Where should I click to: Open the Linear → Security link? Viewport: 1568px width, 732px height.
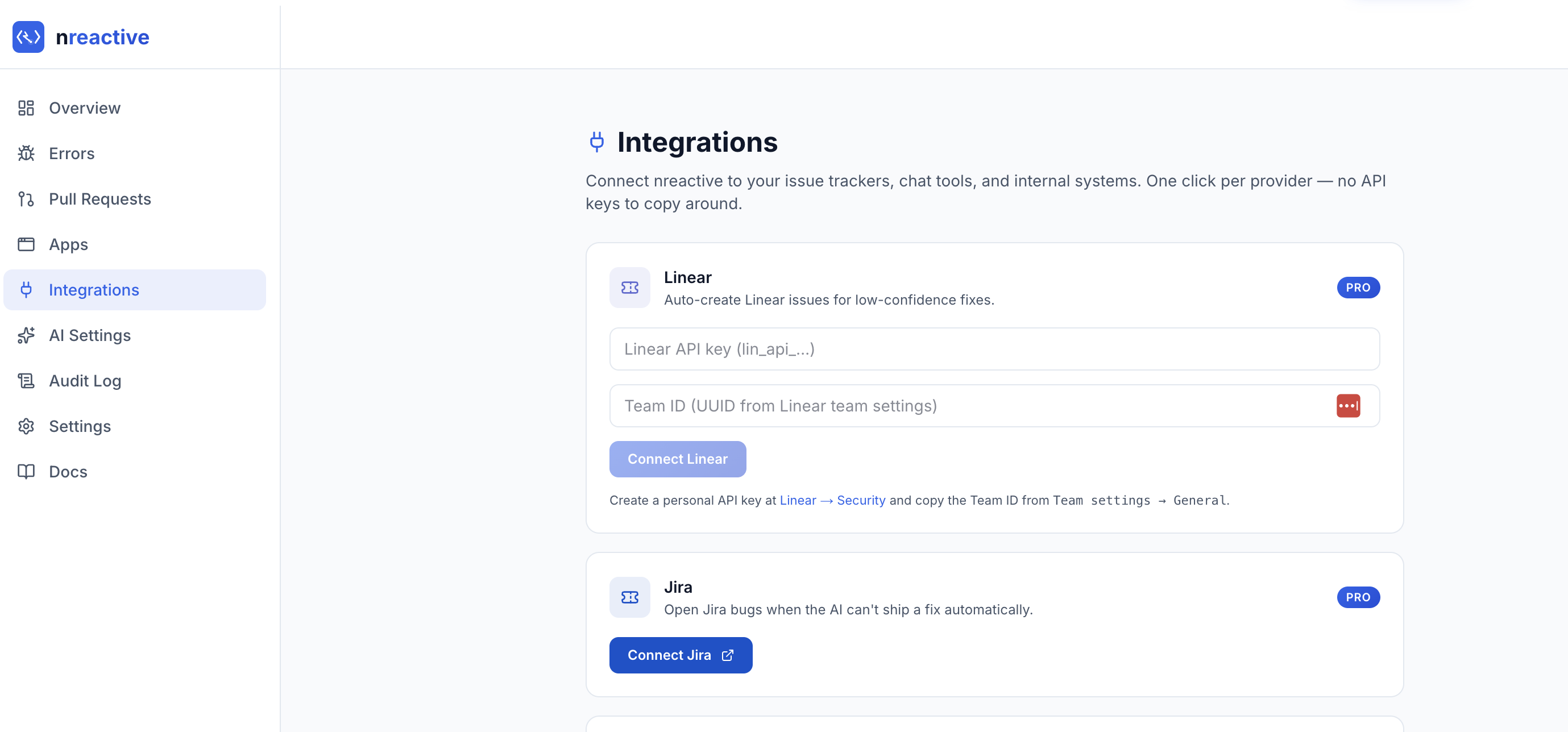(x=833, y=500)
